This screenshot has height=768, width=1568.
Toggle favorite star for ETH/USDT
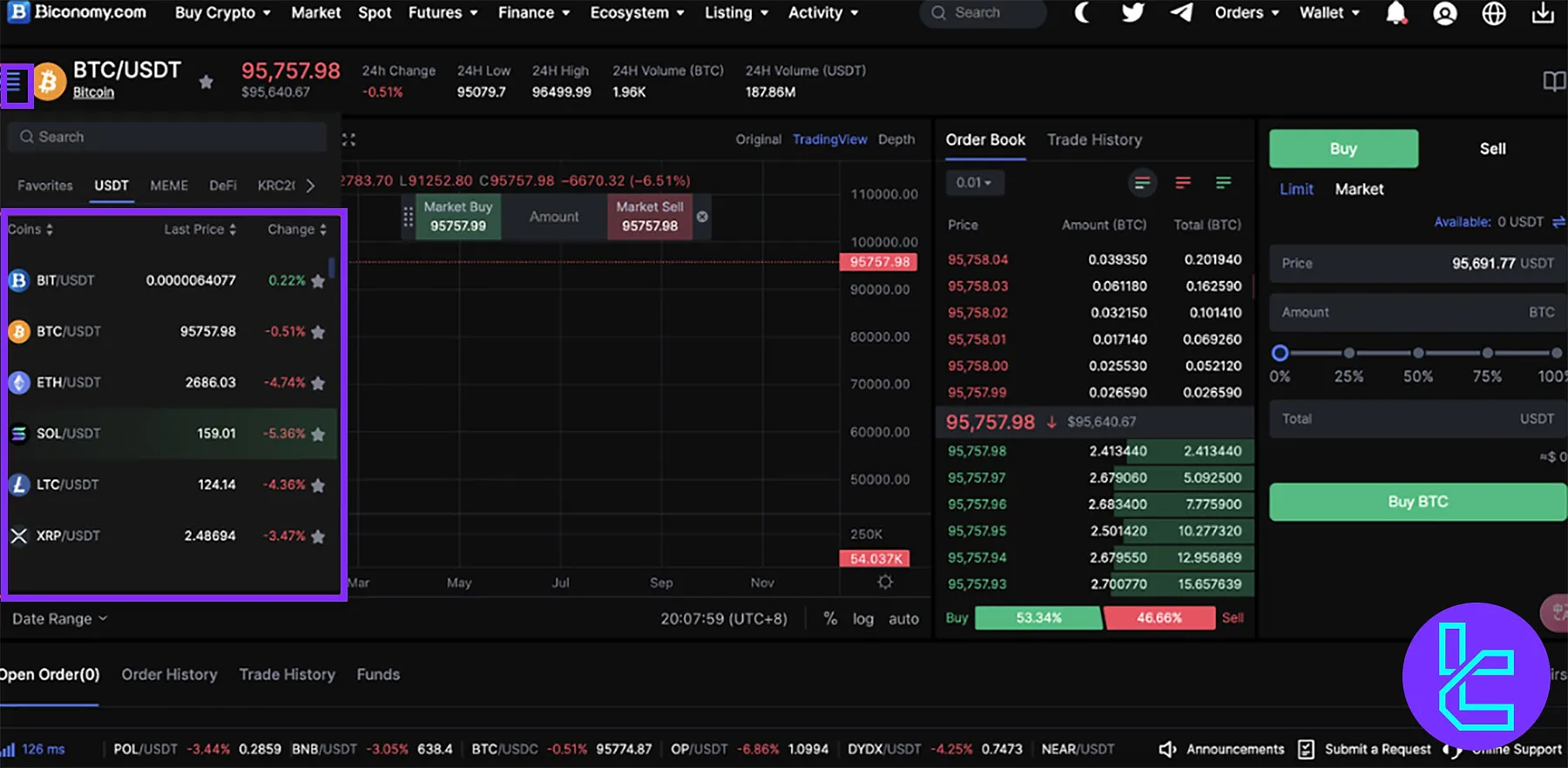(318, 383)
